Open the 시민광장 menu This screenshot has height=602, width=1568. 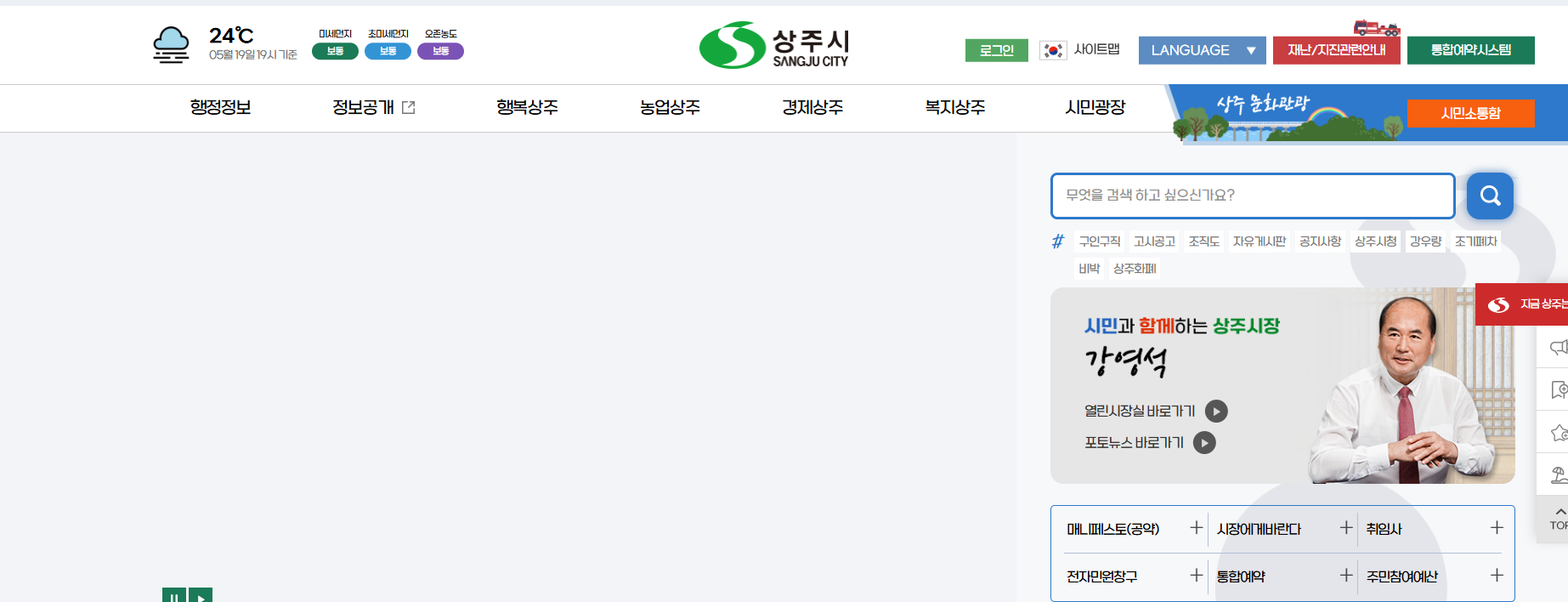pos(1095,107)
